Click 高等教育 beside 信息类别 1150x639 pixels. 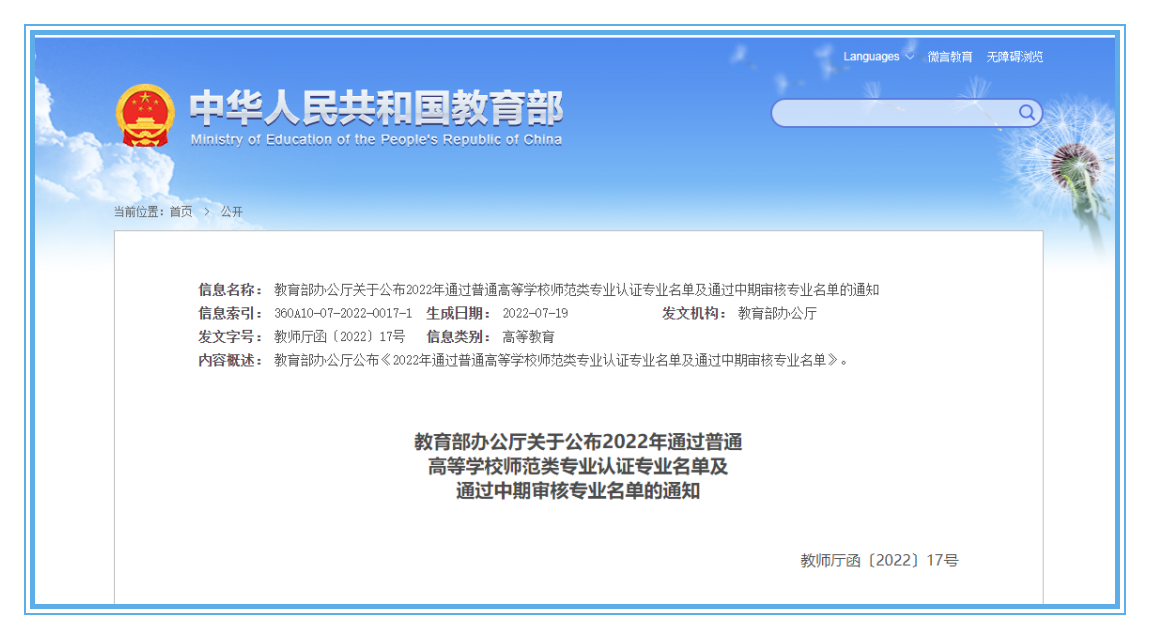coord(528,337)
